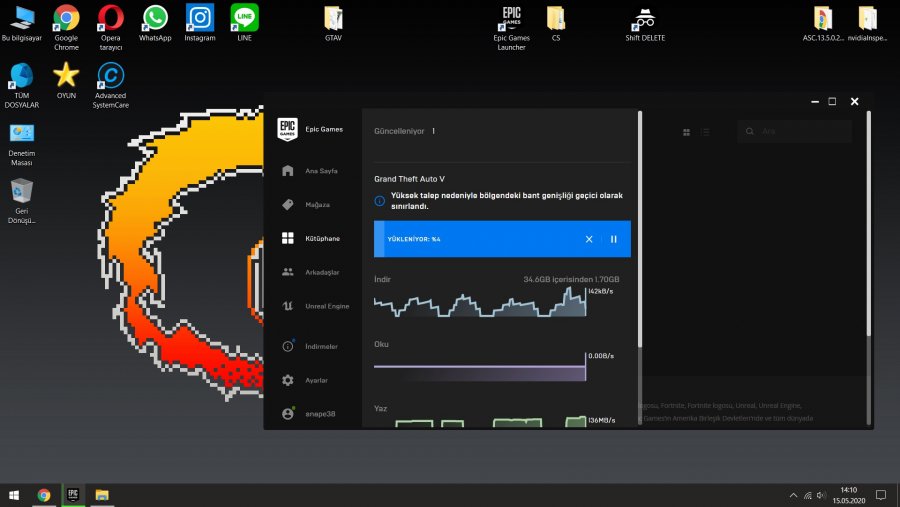Show hidden system tray icons

[793, 495]
